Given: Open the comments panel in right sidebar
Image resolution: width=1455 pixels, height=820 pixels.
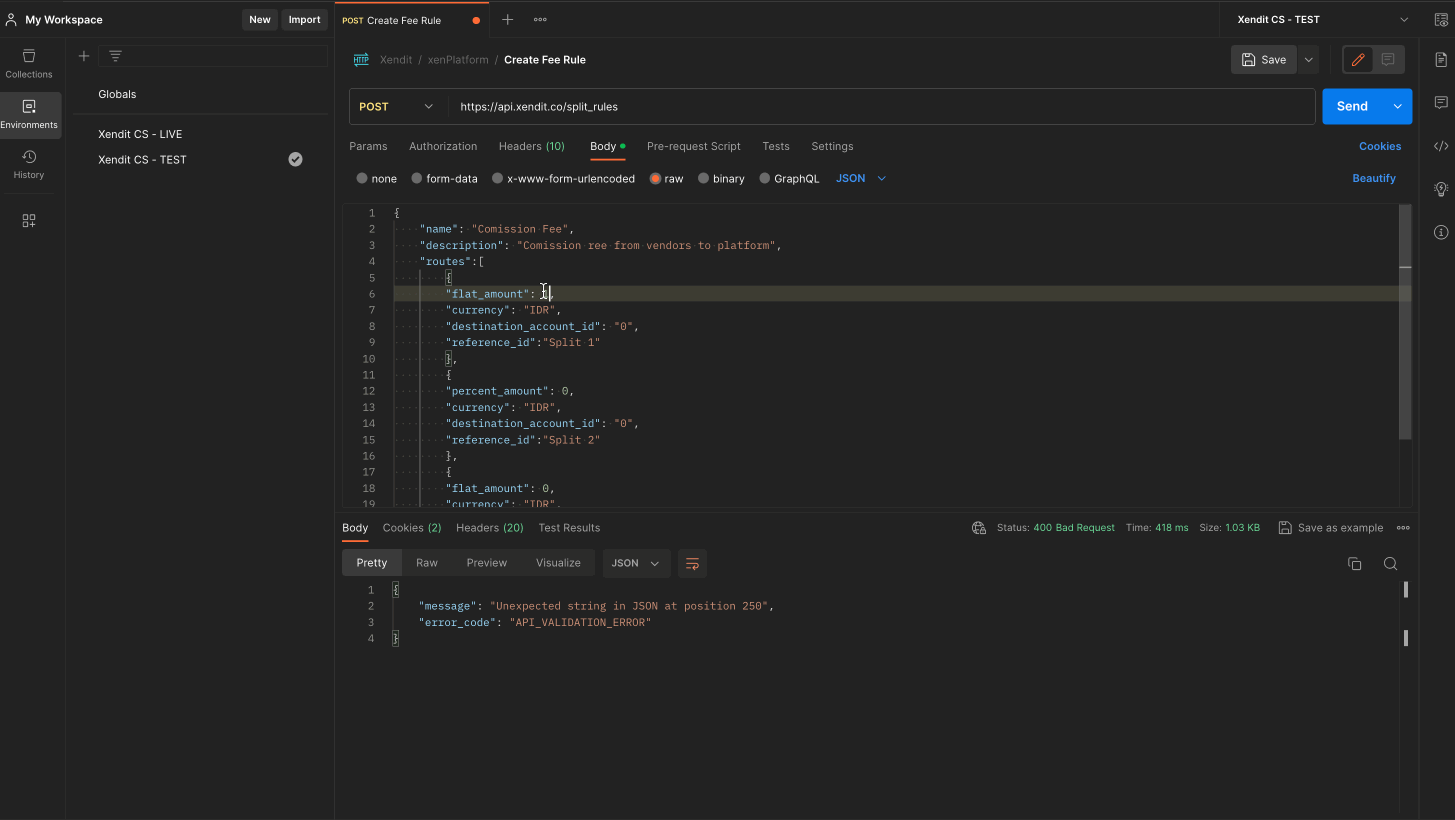Looking at the screenshot, I should (1441, 103).
